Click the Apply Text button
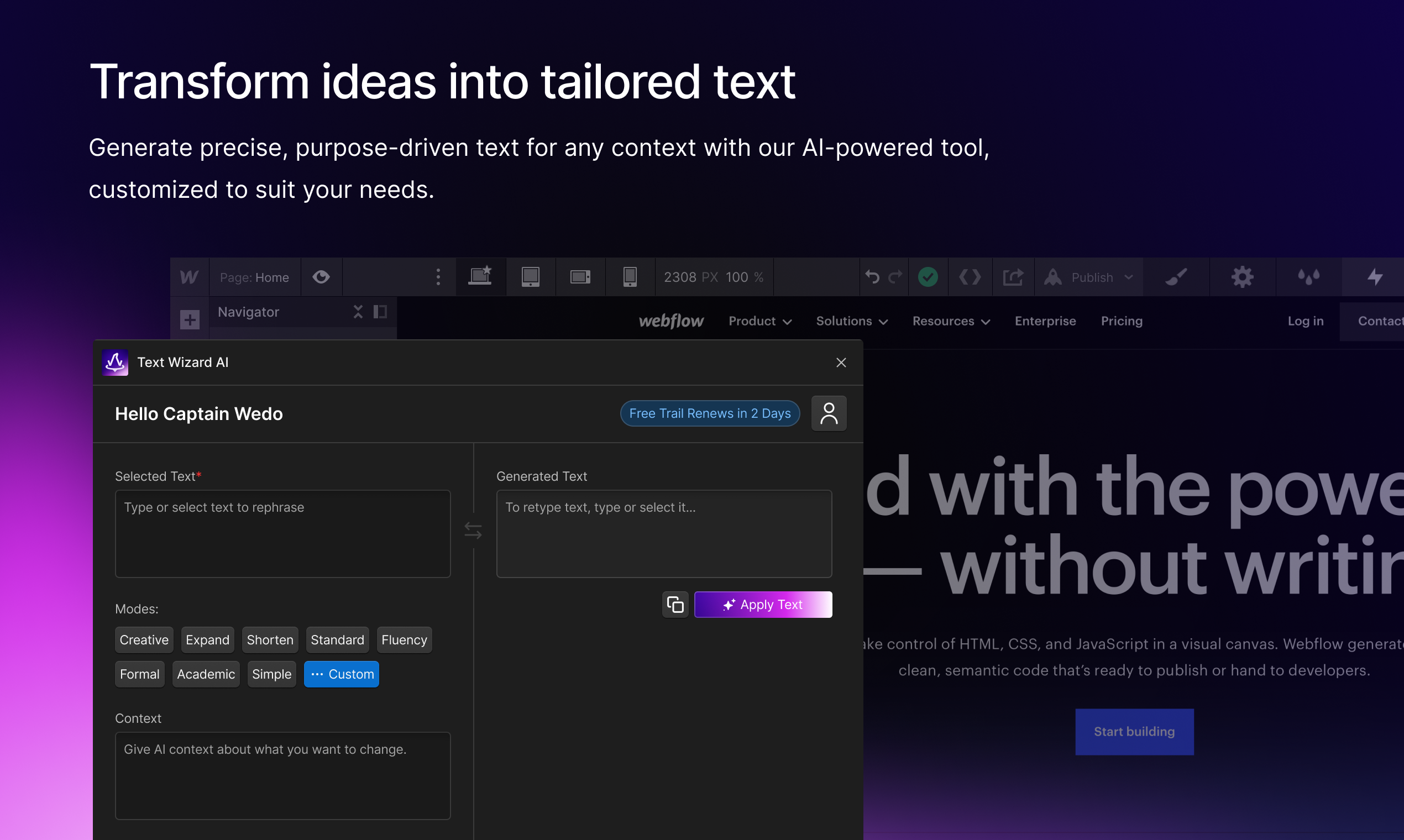This screenshot has height=840, width=1404. click(763, 604)
